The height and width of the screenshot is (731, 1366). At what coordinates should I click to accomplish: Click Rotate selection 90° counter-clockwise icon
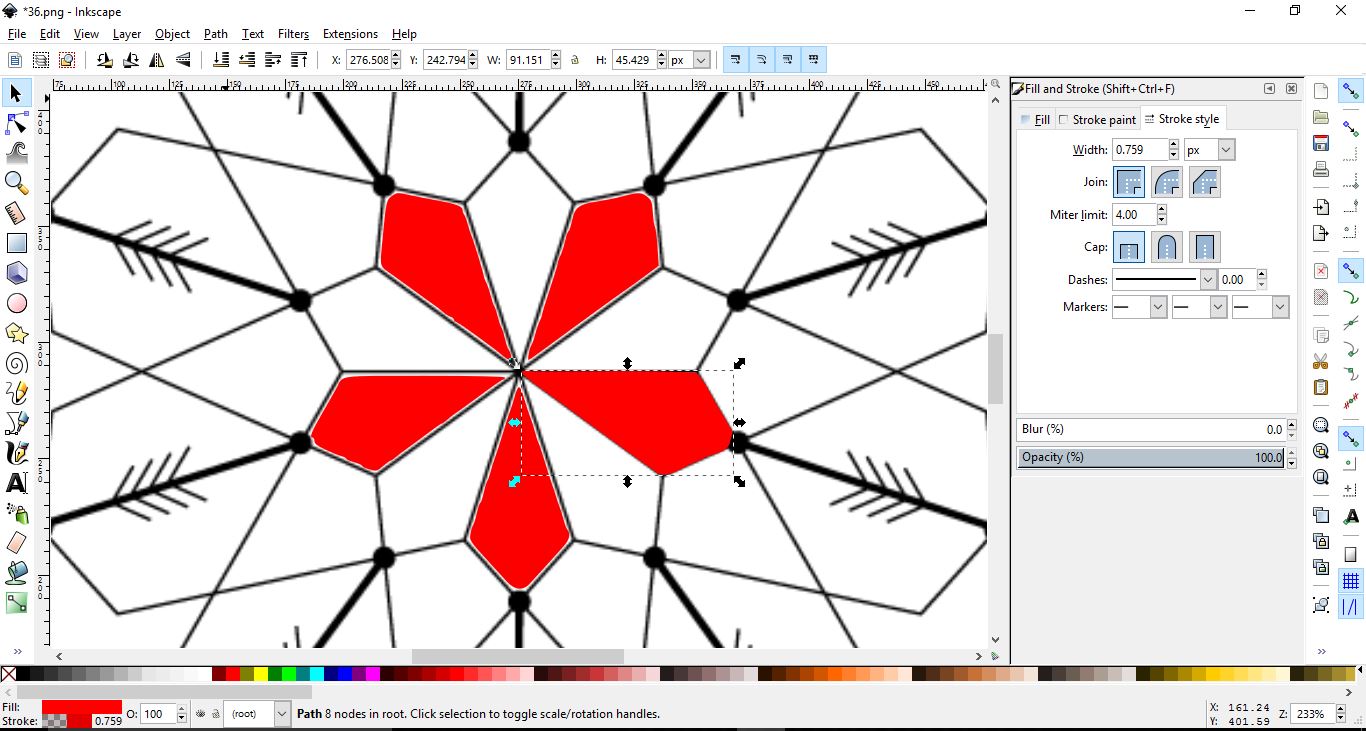tap(104, 60)
